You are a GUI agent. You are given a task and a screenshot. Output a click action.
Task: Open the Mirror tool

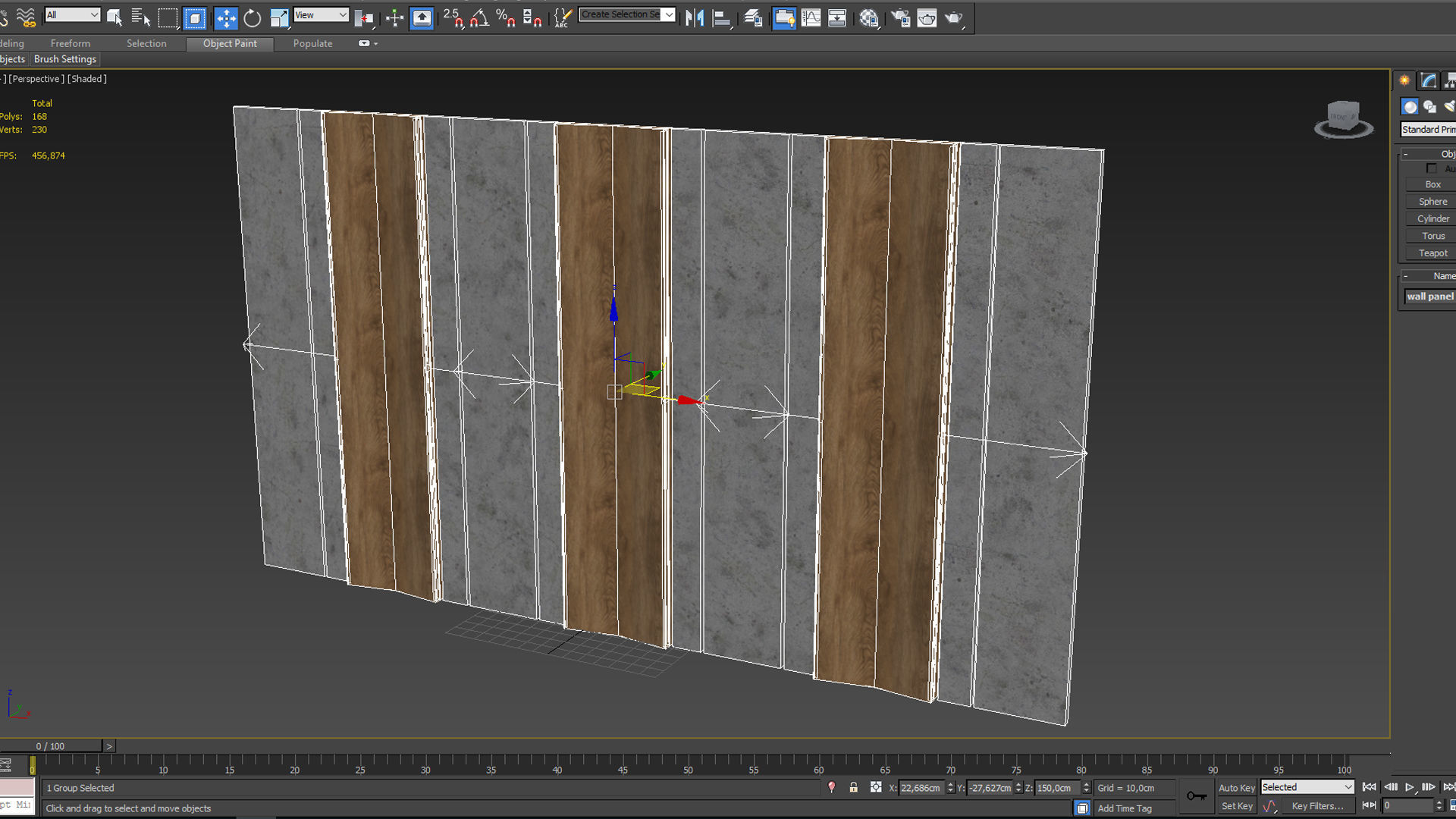pos(694,17)
